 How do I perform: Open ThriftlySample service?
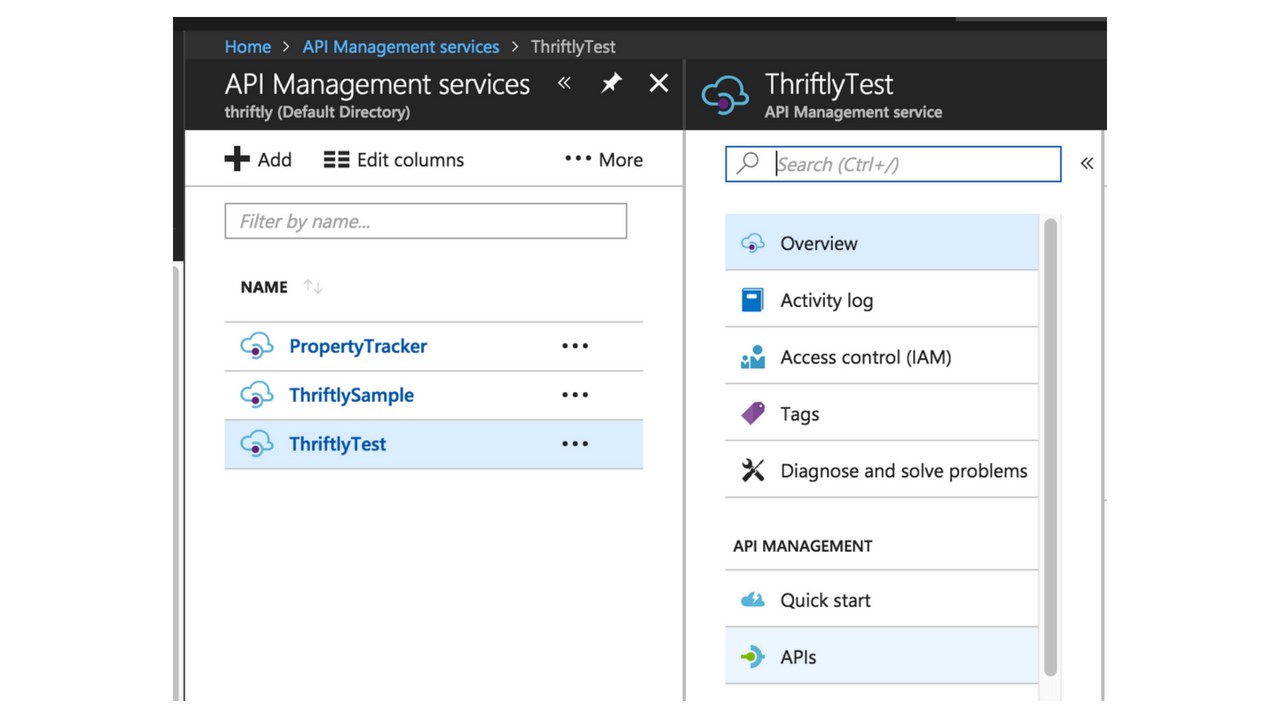[351, 395]
